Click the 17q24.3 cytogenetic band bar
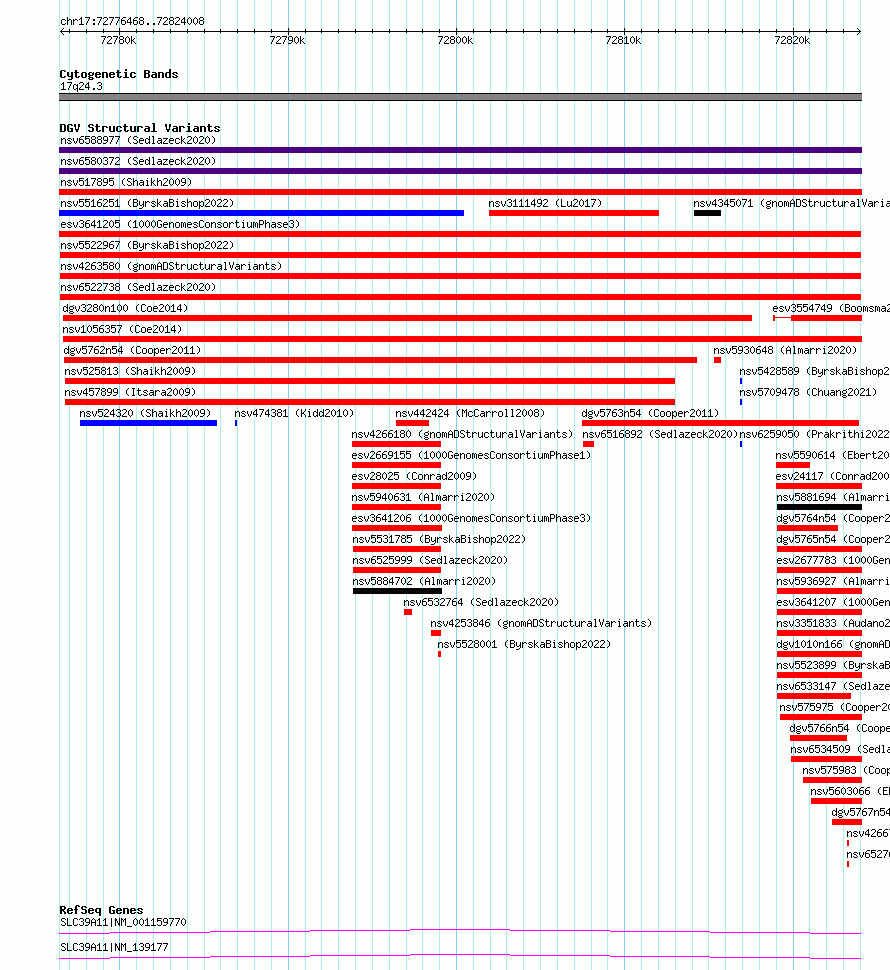Image resolution: width=890 pixels, height=970 pixels. point(460,97)
